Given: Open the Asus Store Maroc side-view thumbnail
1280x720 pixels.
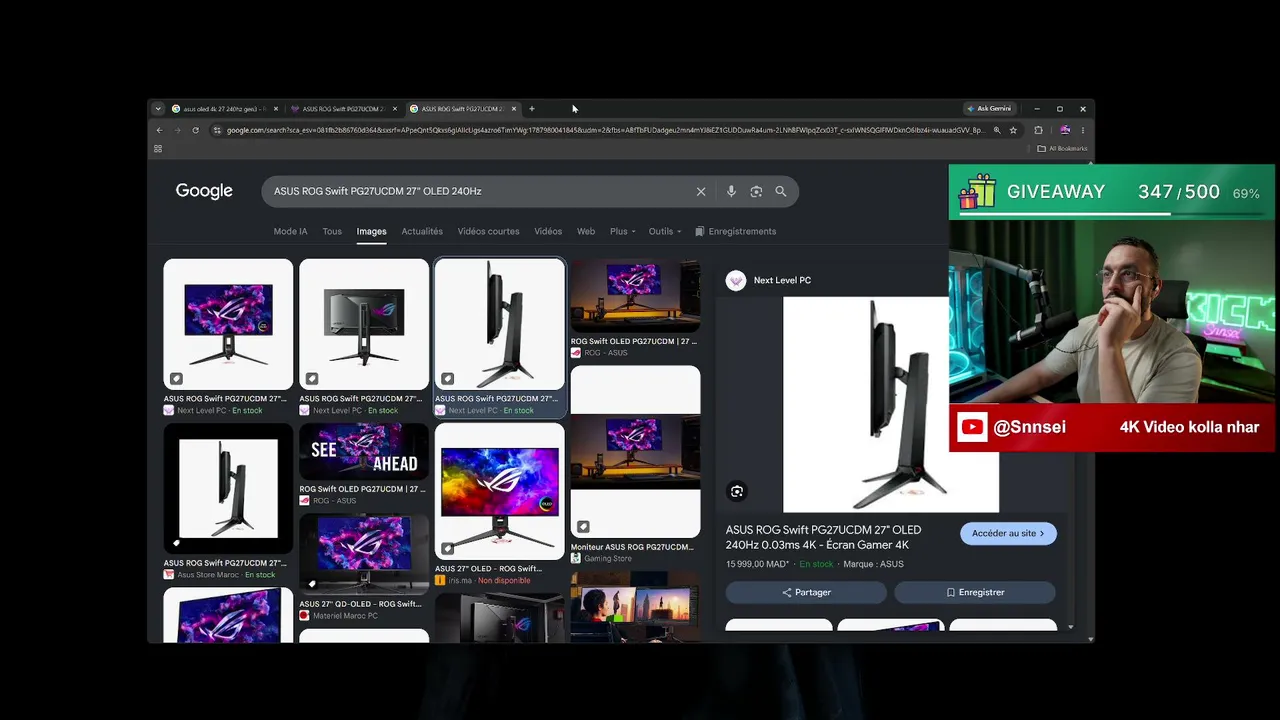Looking at the screenshot, I should pyautogui.click(x=228, y=488).
